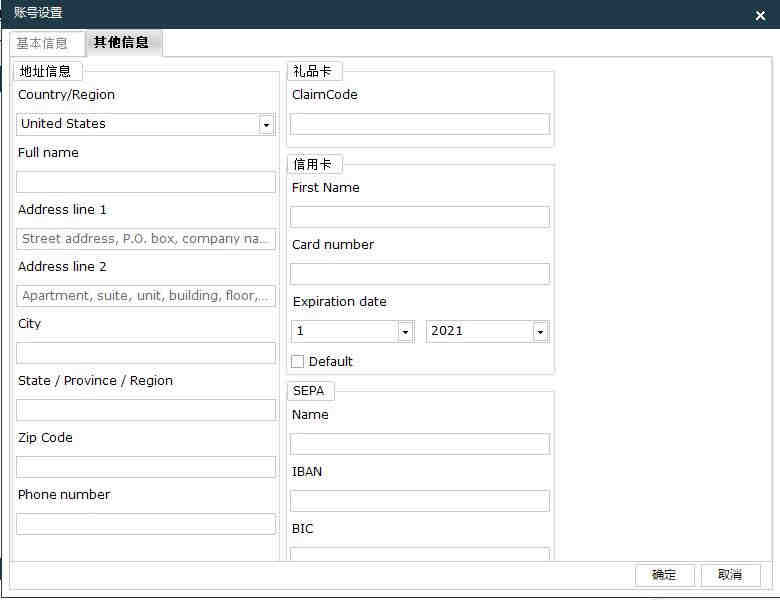The image size is (780, 600).
Task: Switch to the 基本信息 tab
Action: coord(47,44)
